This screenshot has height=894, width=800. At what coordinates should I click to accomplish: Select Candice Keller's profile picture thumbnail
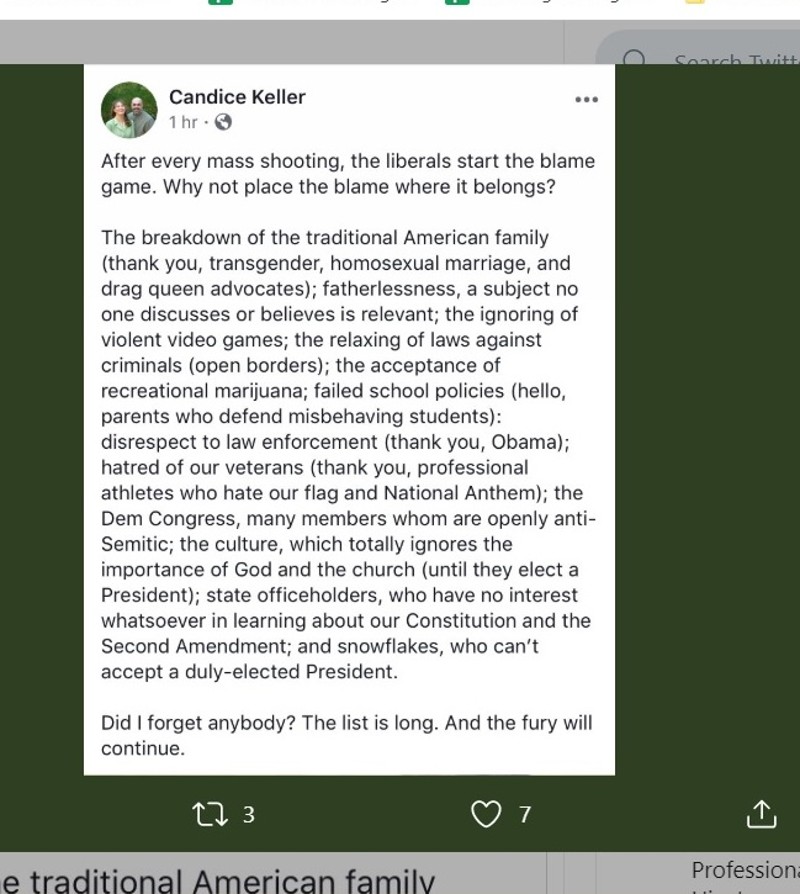click(x=128, y=109)
